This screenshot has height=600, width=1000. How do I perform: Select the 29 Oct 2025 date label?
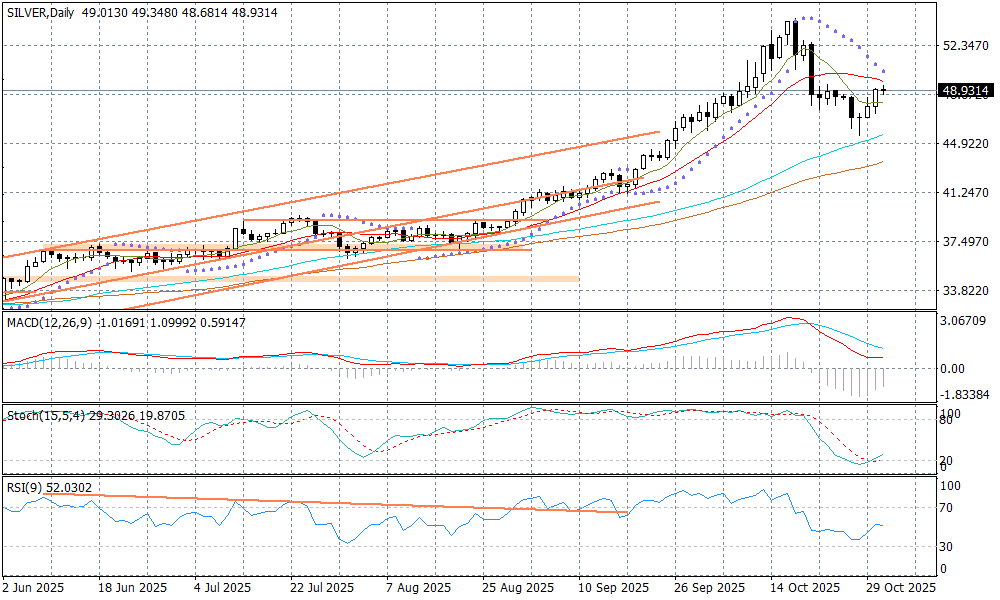tap(902, 587)
